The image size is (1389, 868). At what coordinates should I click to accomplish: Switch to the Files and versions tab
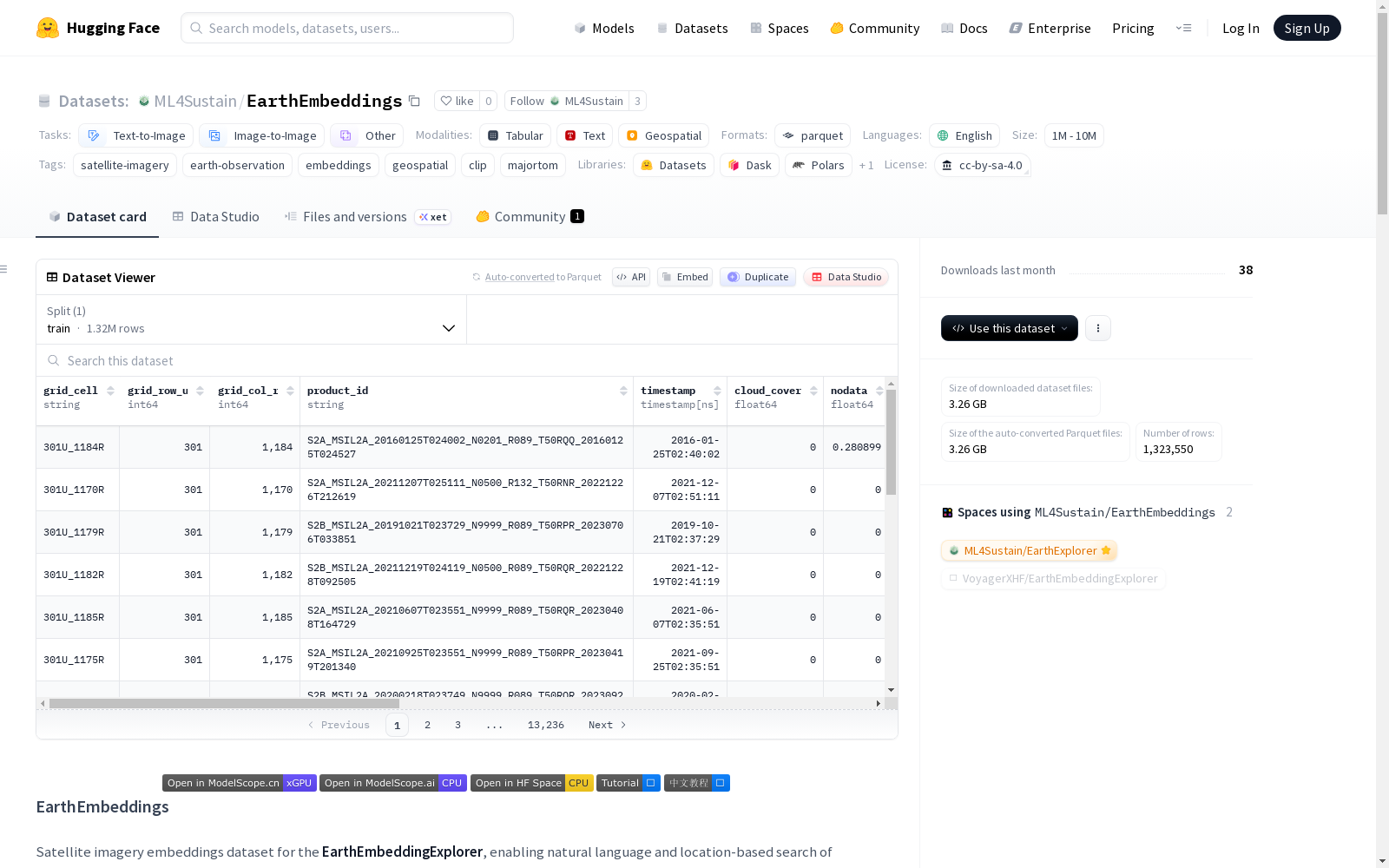pyautogui.click(x=367, y=217)
